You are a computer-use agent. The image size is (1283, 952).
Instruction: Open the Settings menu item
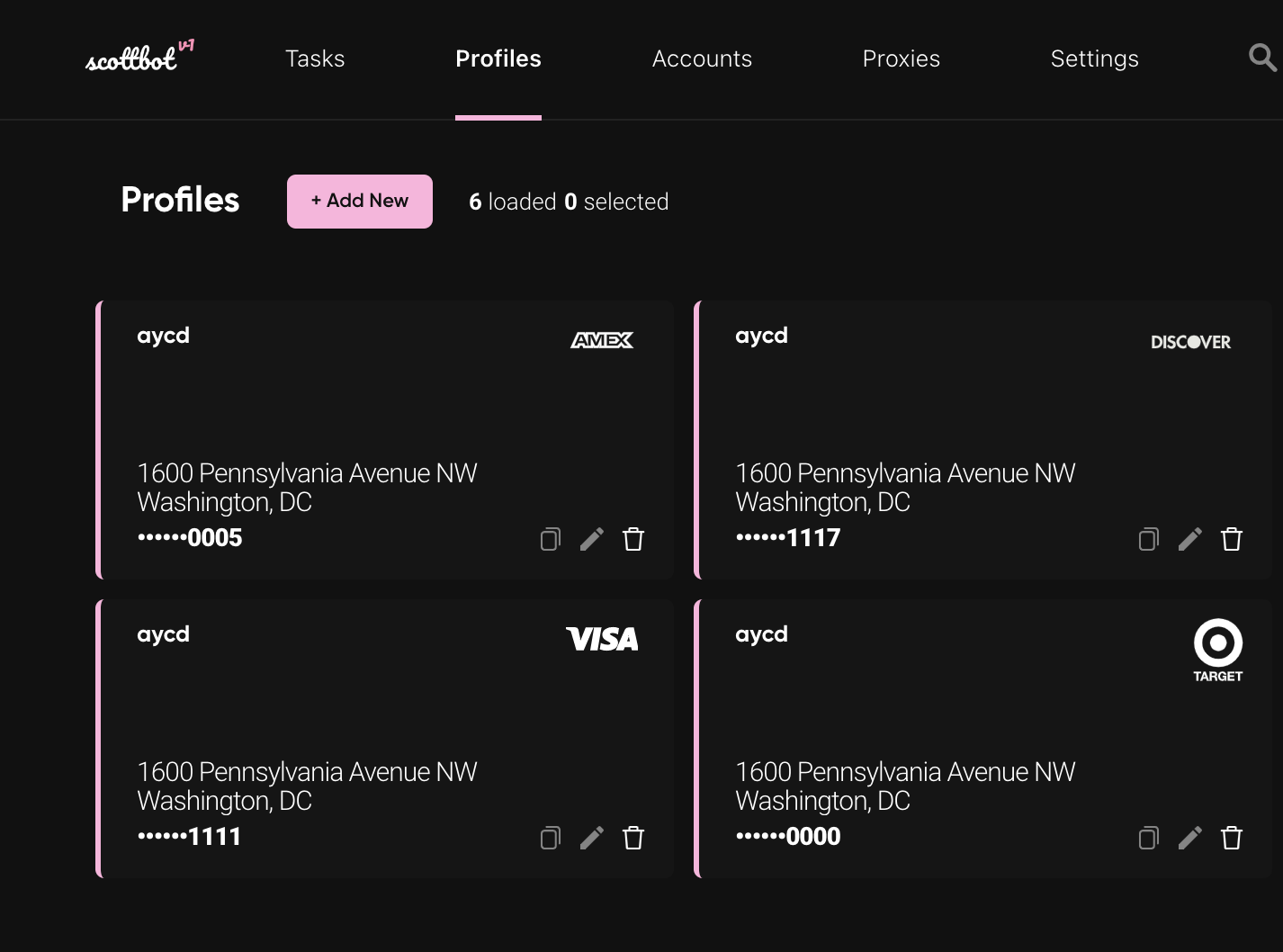coord(1094,58)
